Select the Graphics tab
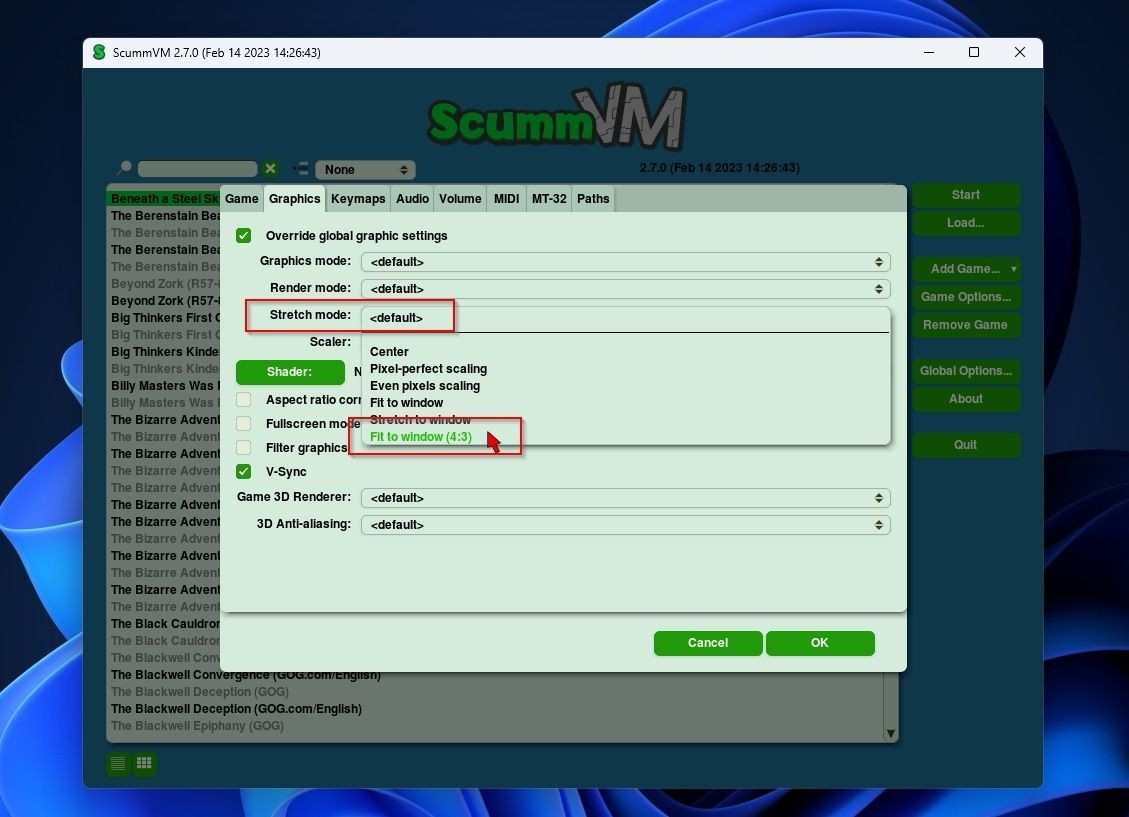Image resolution: width=1129 pixels, height=817 pixels. point(294,199)
